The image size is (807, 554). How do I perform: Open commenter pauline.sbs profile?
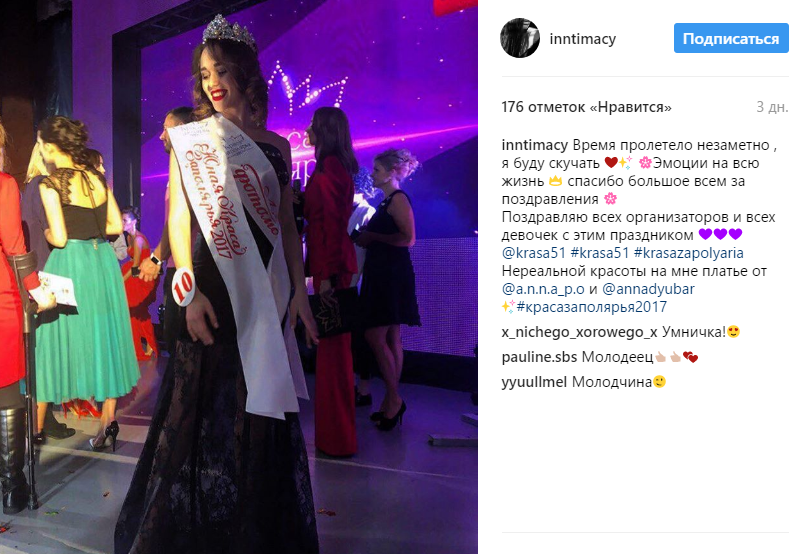[539, 357]
